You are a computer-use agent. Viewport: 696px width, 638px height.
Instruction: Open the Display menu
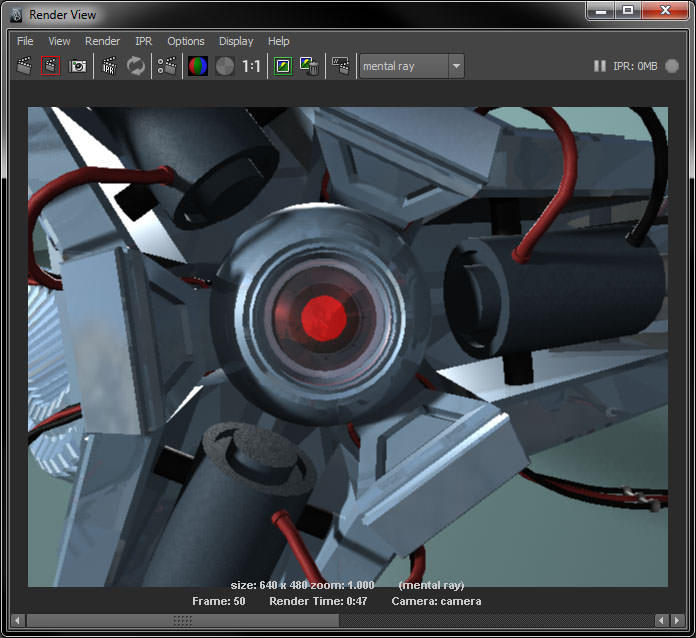[236, 41]
